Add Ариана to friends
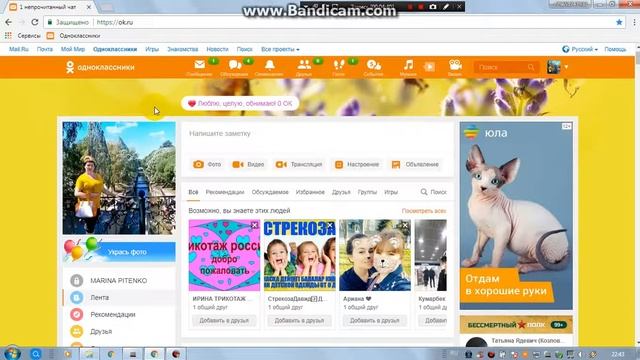This screenshot has width=640, height=360. (375, 320)
